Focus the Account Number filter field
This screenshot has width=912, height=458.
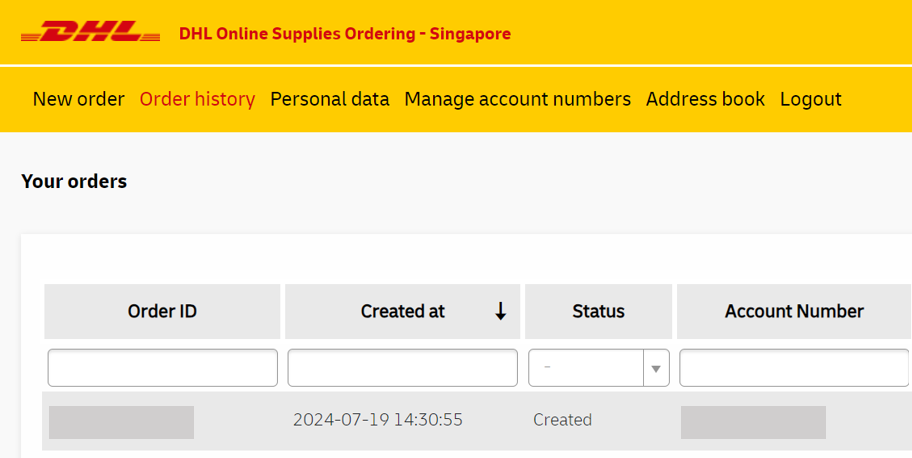click(794, 368)
